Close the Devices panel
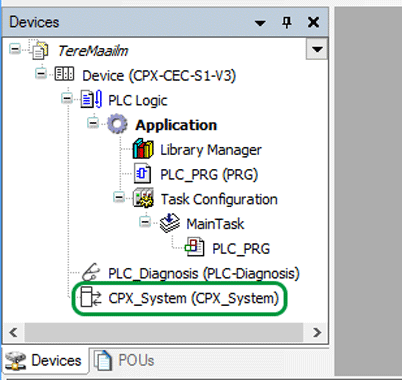The width and height of the screenshot is (402, 380). click(x=313, y=23)
